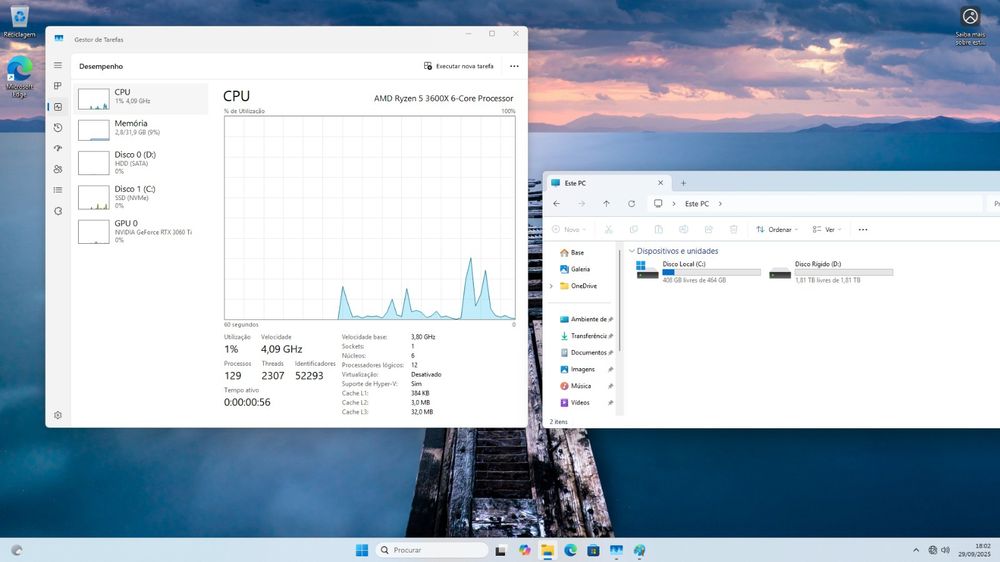Select GPU 0 performance entry
The width and height of the screenshot is (1000, 562).
click(x=141, y=231)
